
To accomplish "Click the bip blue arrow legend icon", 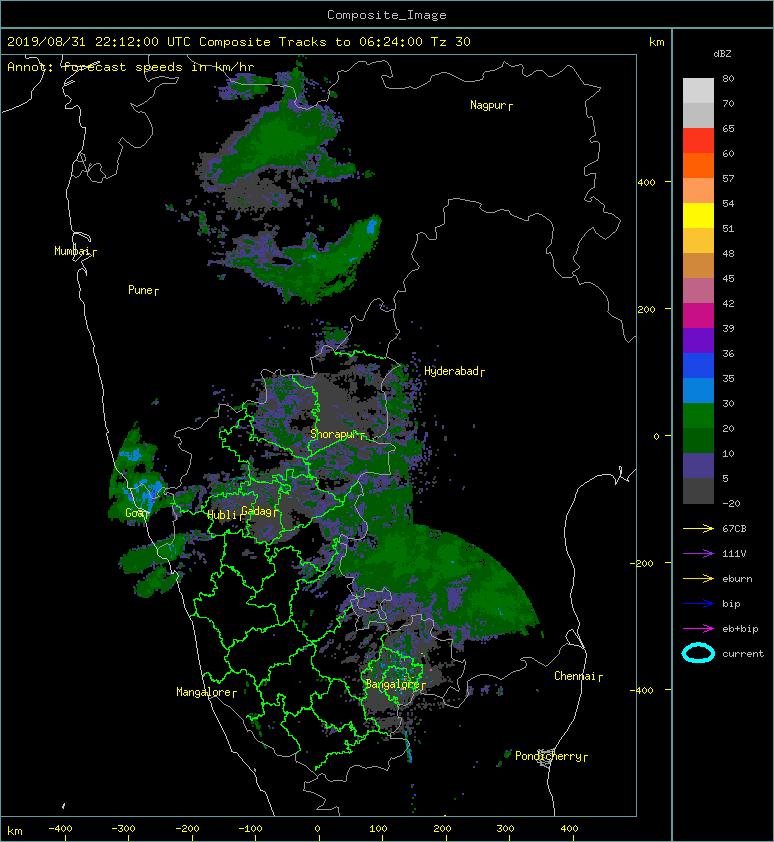I will [698, 604].
